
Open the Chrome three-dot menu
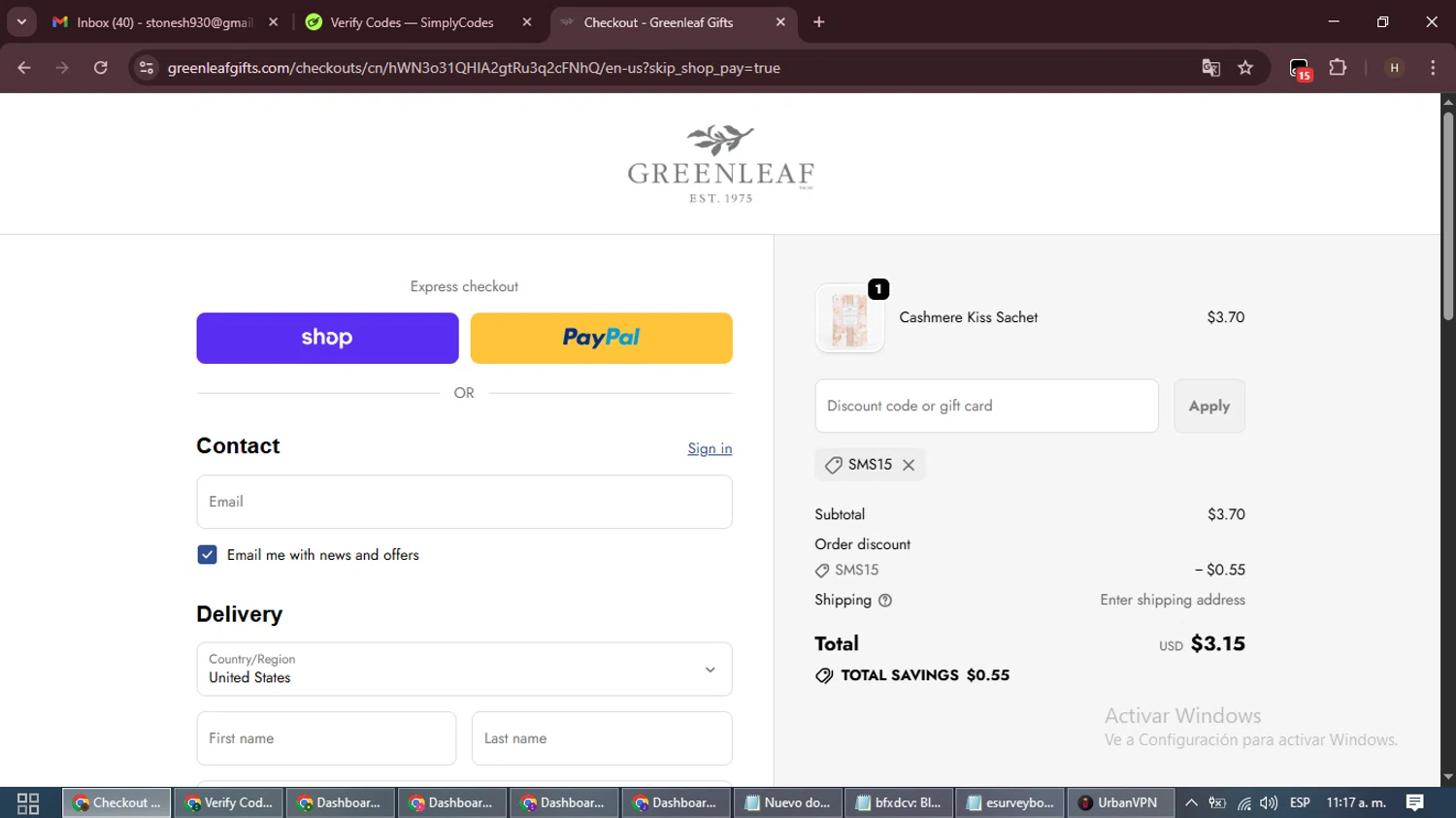tap(1433, 68)
